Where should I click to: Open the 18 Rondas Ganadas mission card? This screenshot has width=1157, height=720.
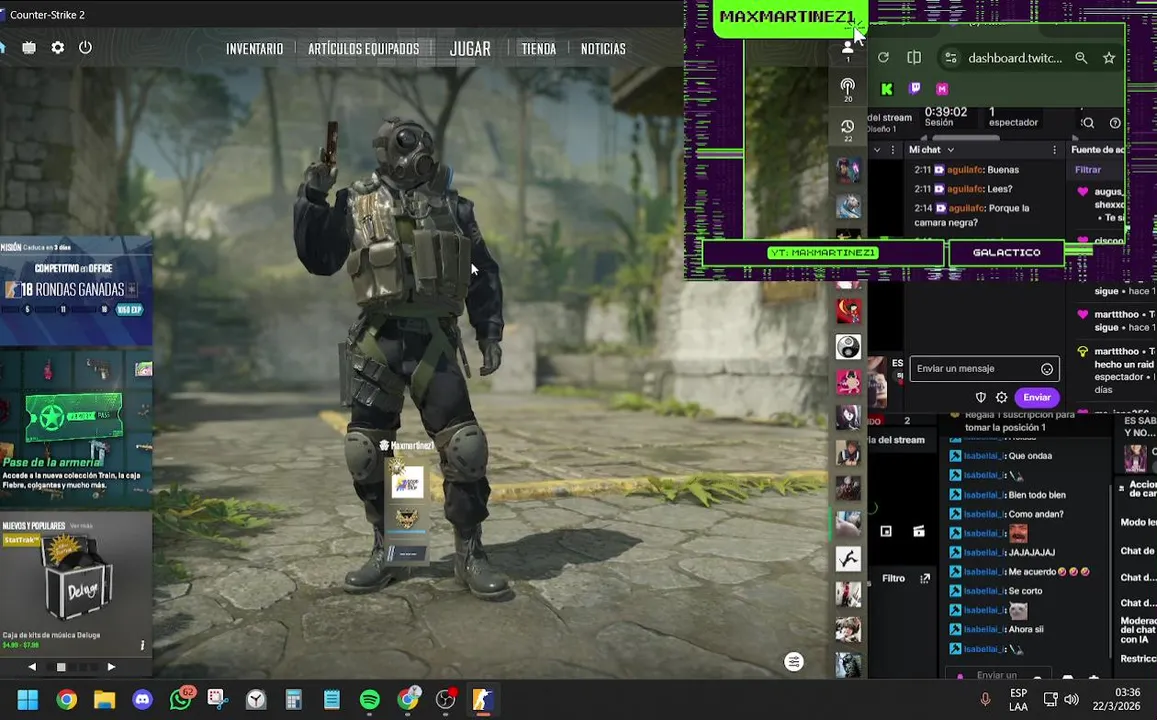point(76,290)
